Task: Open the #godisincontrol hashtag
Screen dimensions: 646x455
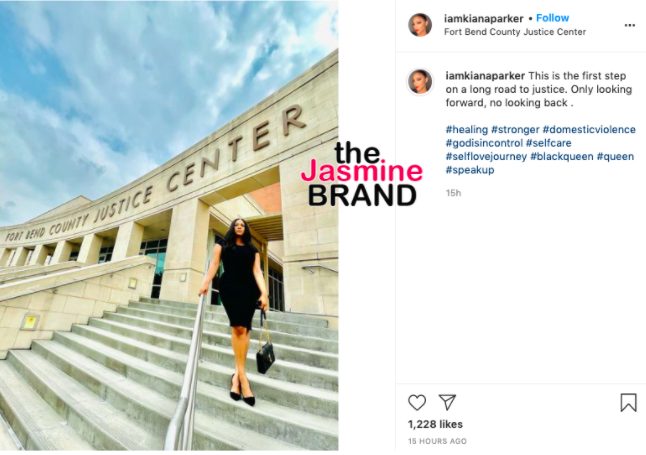Action: click(x=484, y=143)
